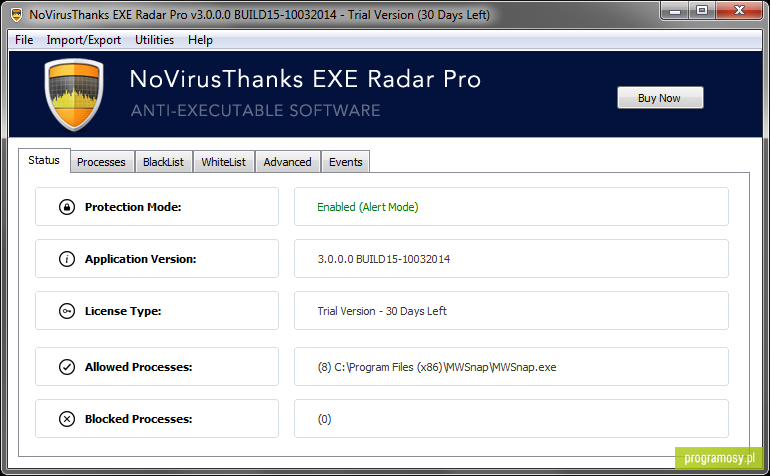Image resolution: width=770 pixels, height=476 pixels.
Task: Open the WhiteList tab
Action: [x=223, y=162]
